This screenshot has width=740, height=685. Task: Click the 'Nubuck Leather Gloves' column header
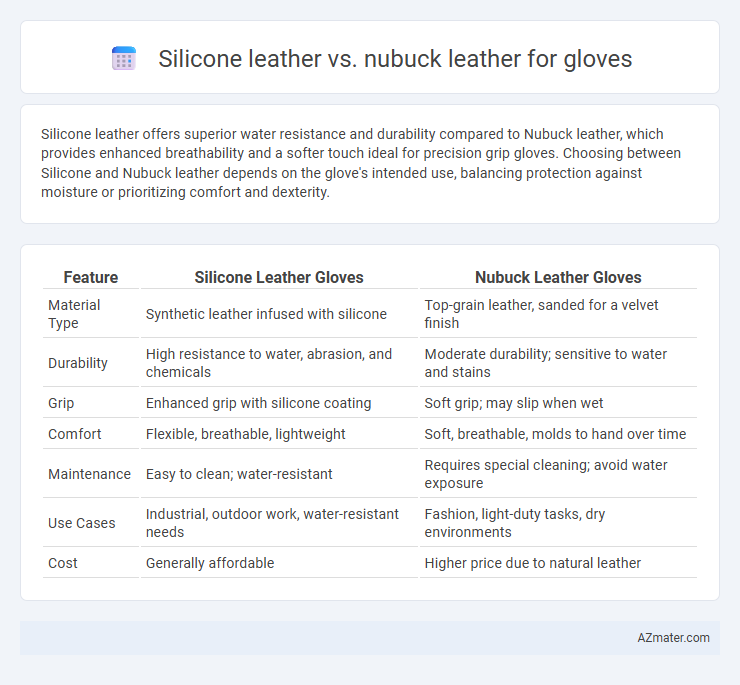pos(558,277)
